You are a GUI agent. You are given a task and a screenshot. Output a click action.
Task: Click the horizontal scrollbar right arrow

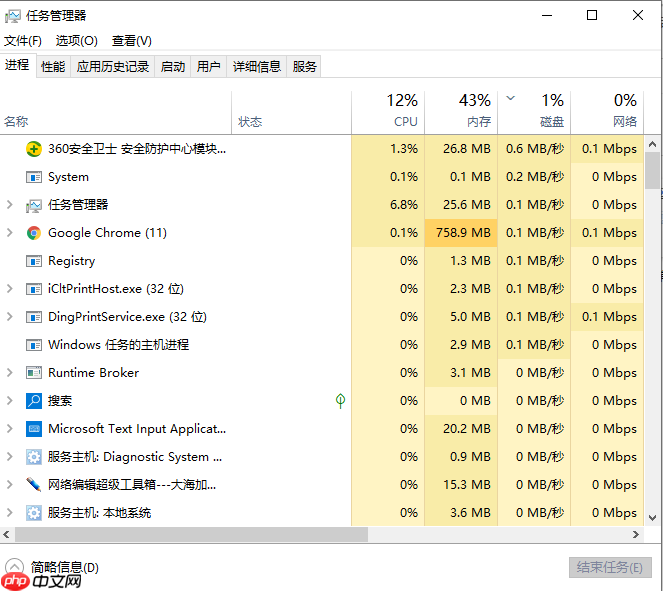[x=636, y=534]
